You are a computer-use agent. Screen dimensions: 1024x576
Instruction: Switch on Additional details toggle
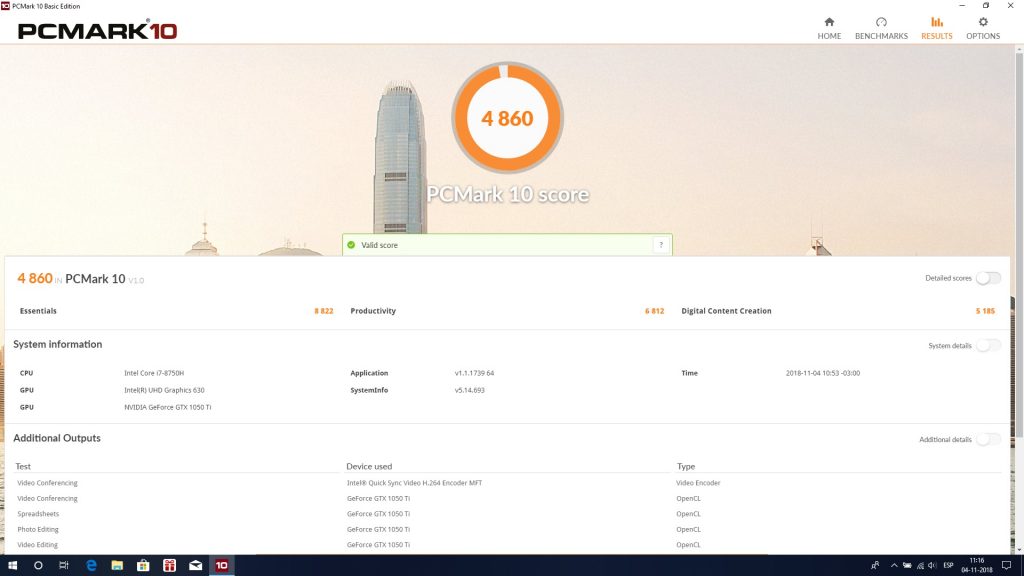pos(988,439)
